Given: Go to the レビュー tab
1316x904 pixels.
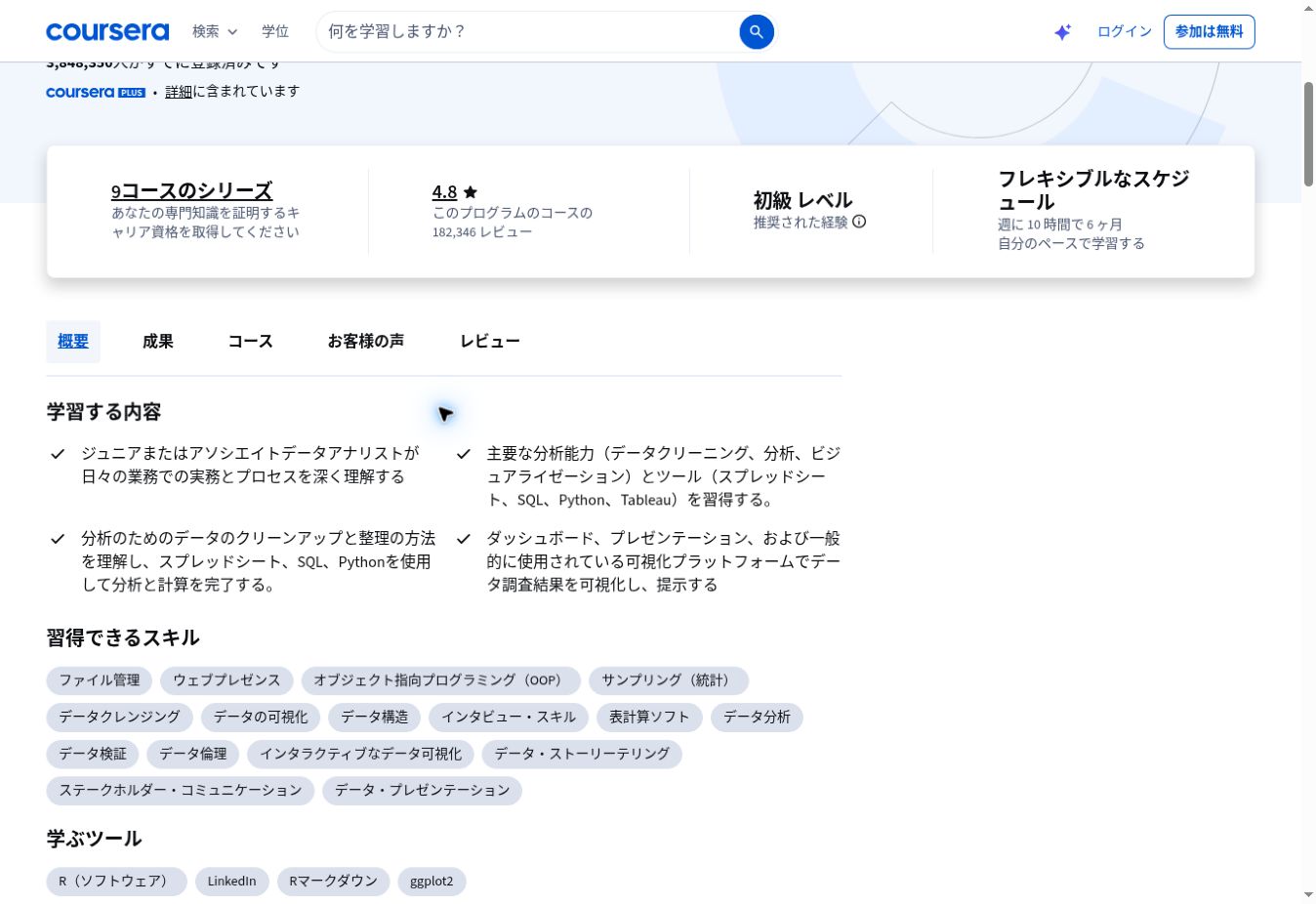Looking at the screenshot, I should 490,342.
